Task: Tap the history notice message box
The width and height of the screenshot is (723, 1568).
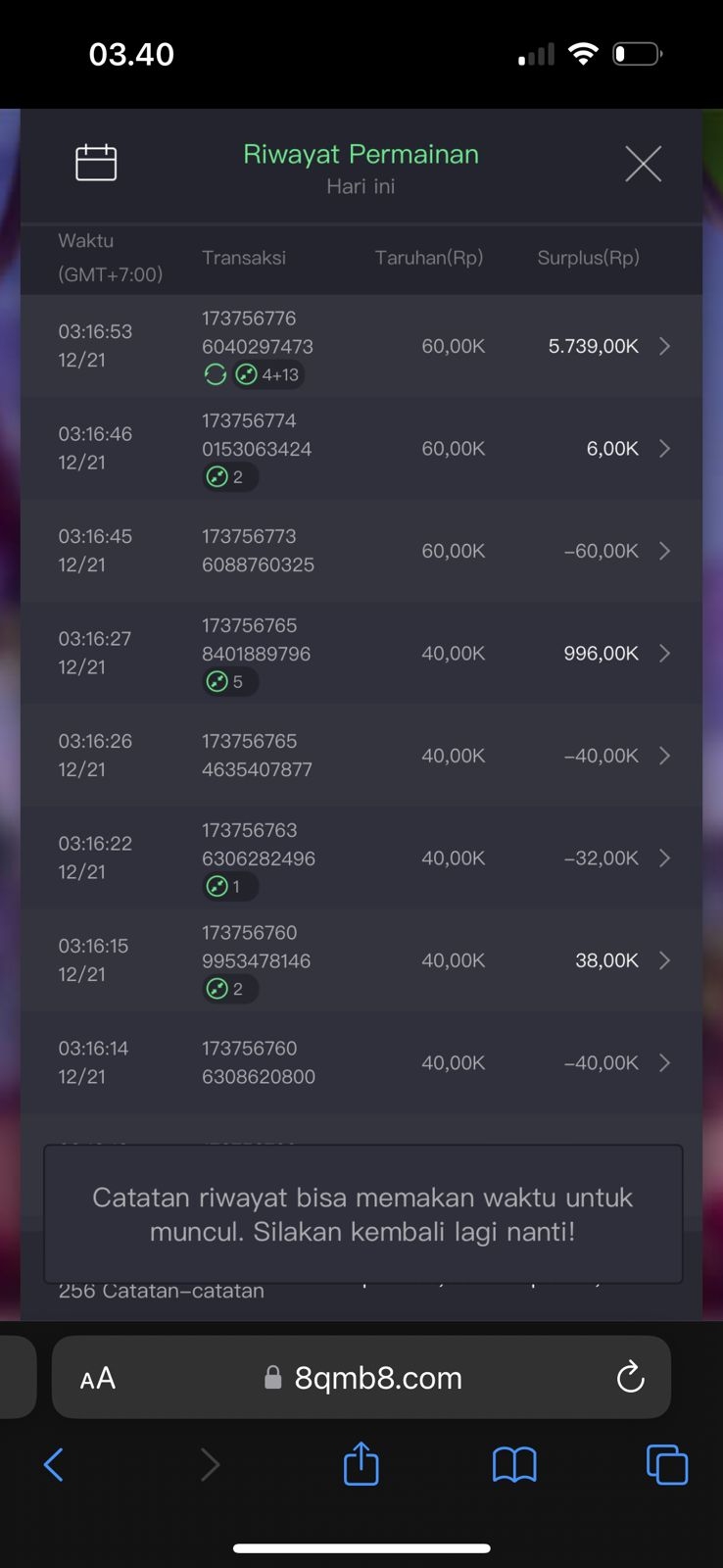Action: coord(362,1213)
